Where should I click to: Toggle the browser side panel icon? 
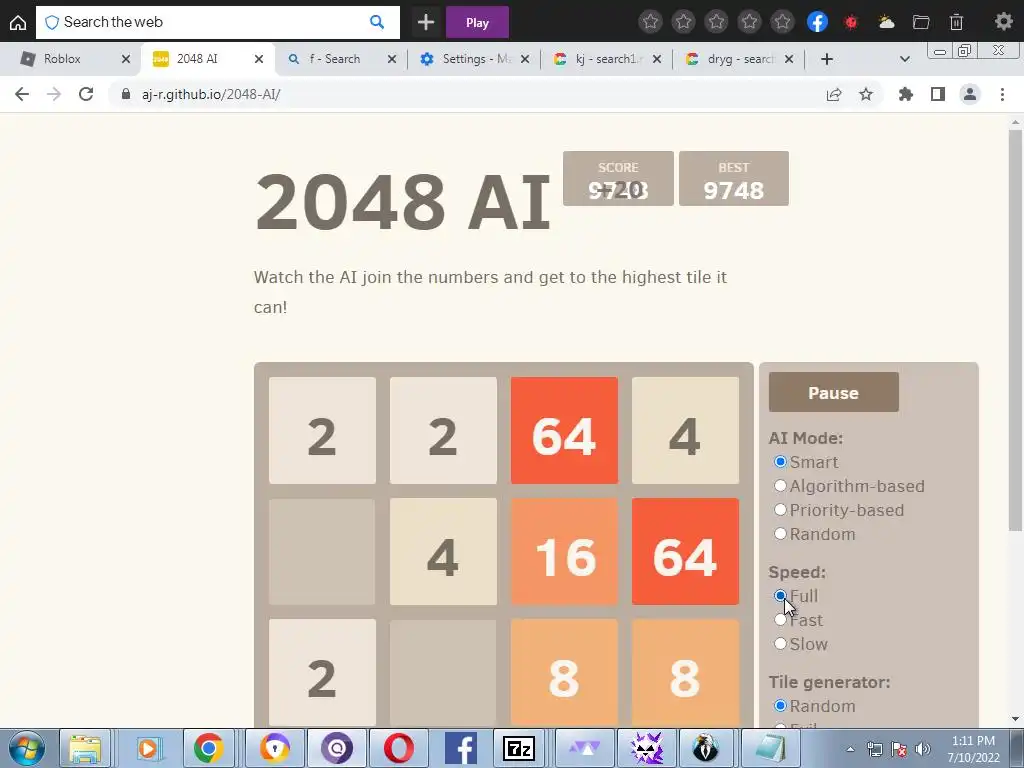pyautogui.click(x=938, y=94)
